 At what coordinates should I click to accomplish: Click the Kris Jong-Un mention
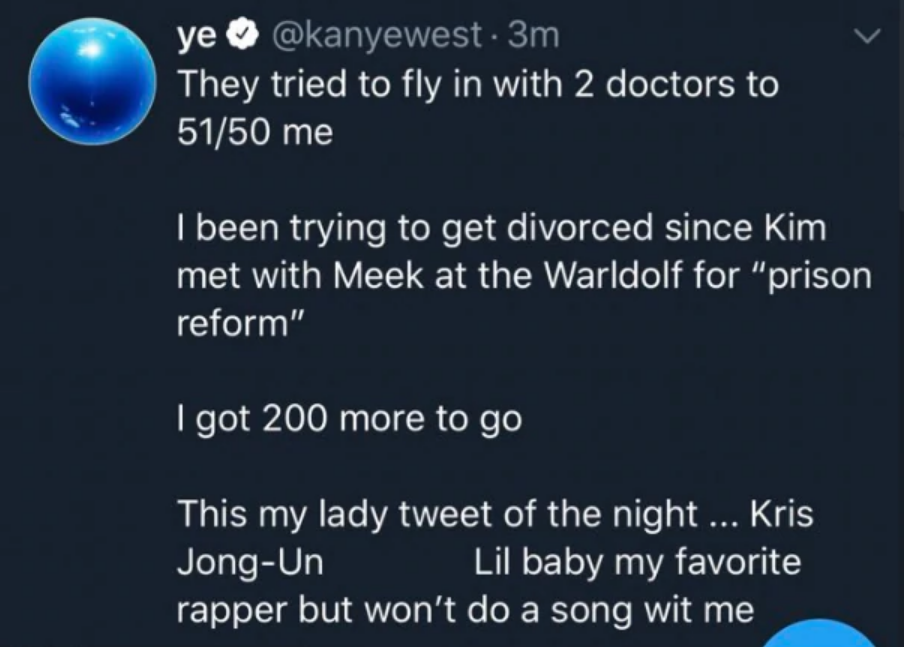[x=250, y=562]
